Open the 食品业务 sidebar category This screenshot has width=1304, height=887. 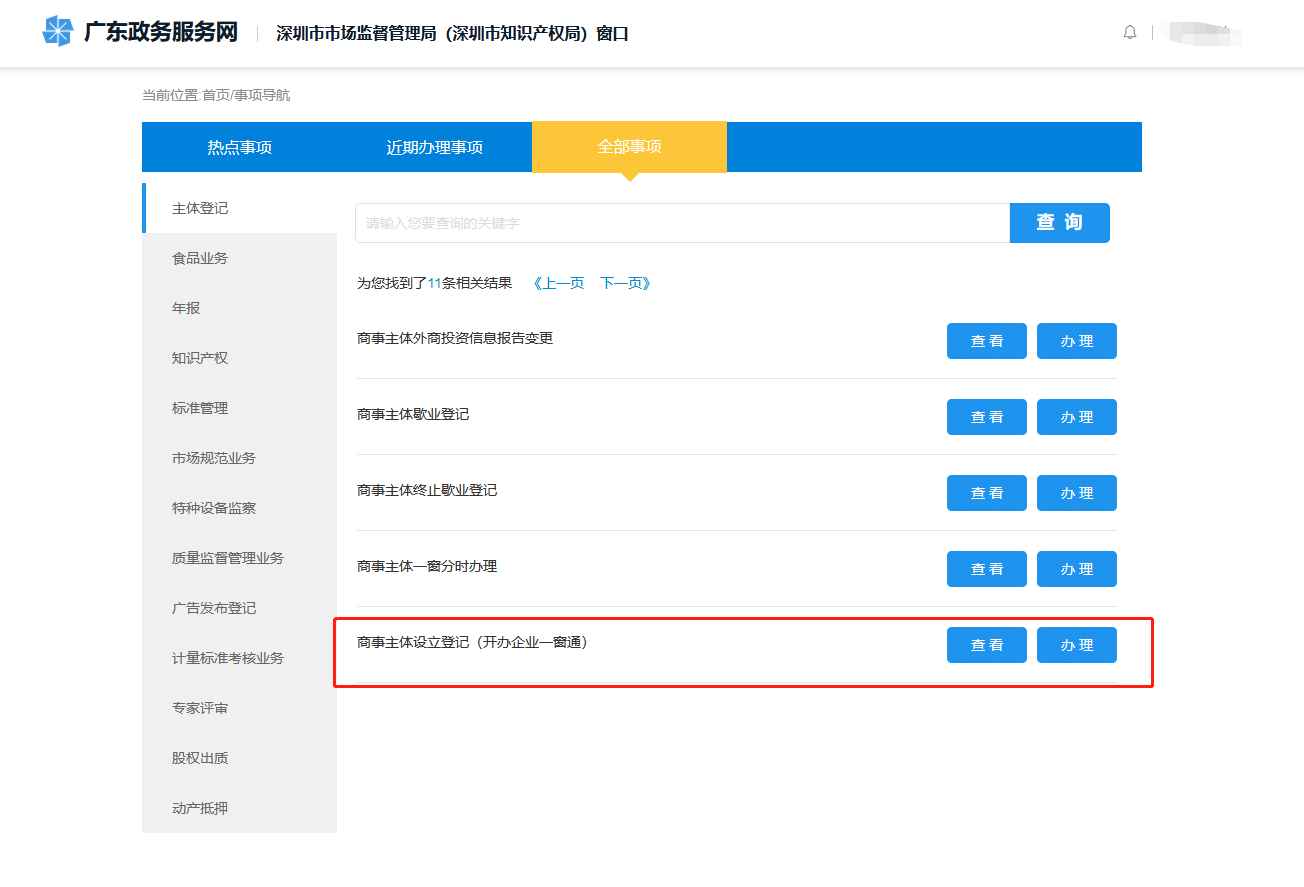click(x=240, y=258)
